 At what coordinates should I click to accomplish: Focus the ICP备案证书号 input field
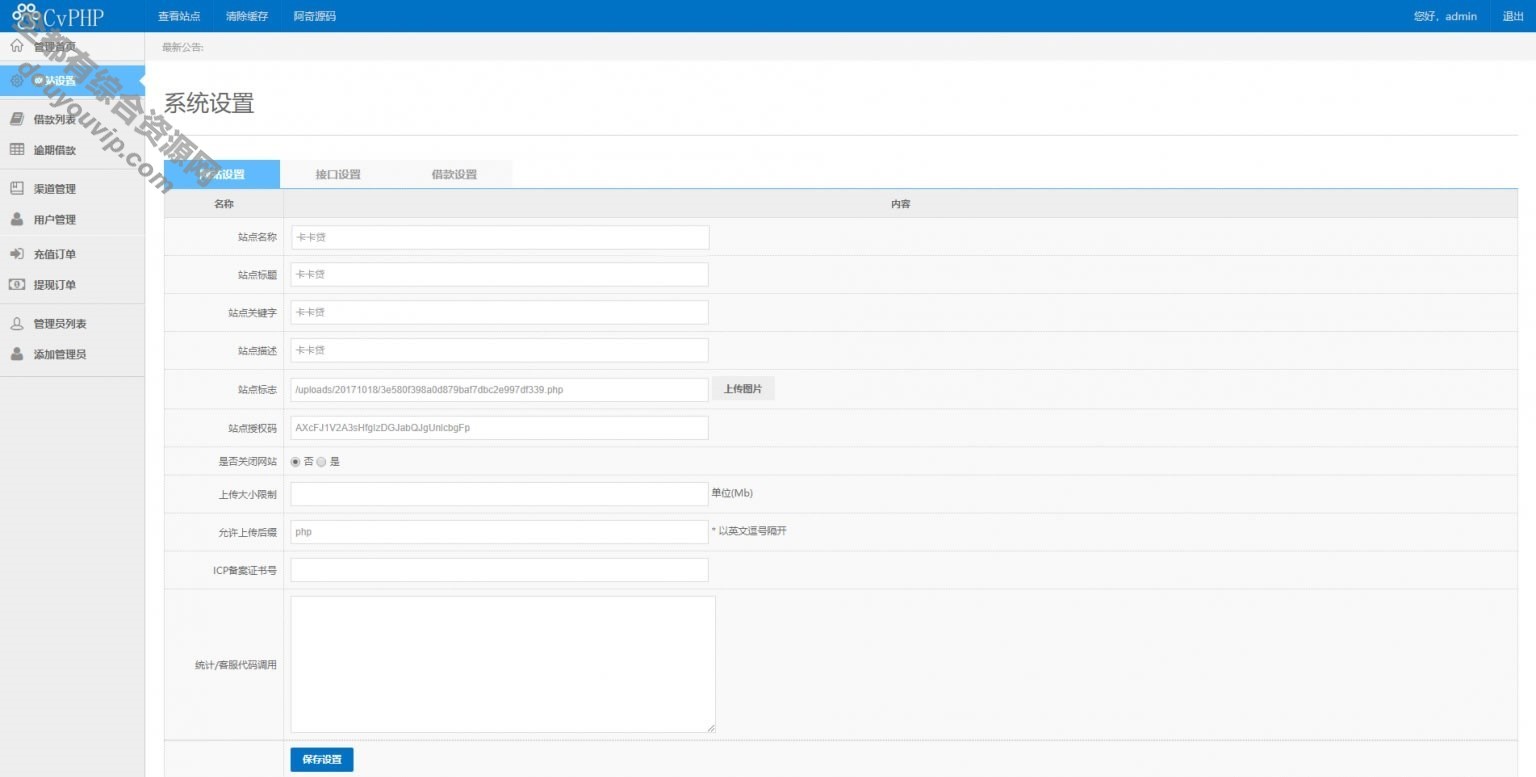(x=500, y=570)
